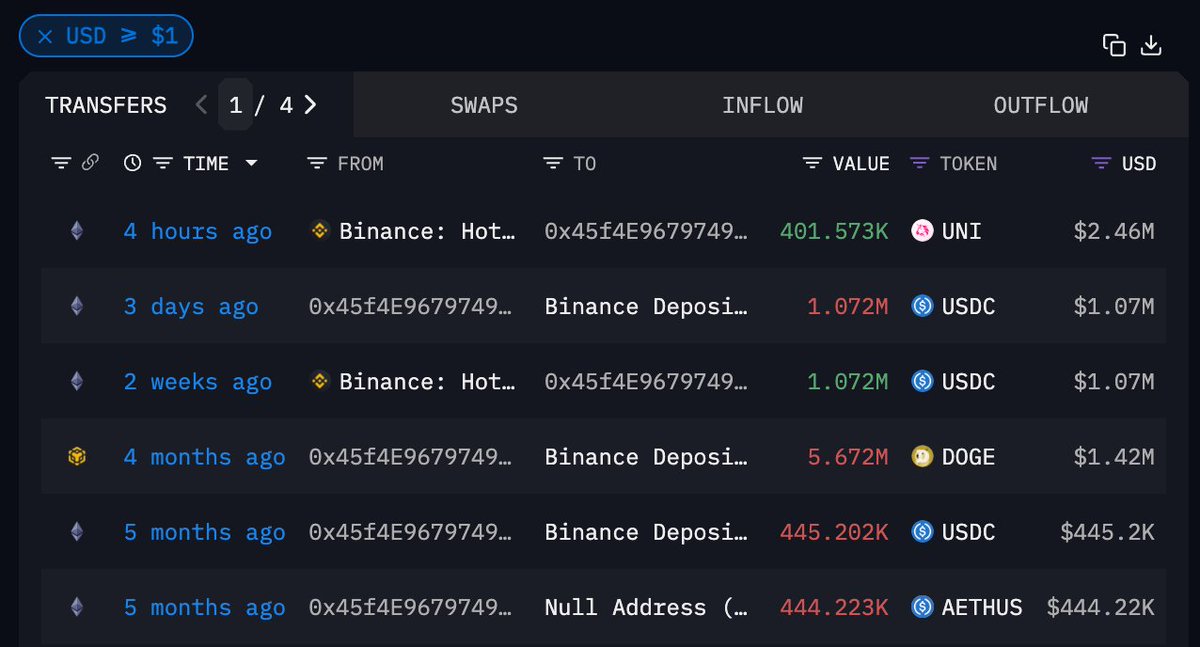This screenshot has width=1200, height=647.
Task: Open the chain filter icon in header
Action: click(61, 163)
